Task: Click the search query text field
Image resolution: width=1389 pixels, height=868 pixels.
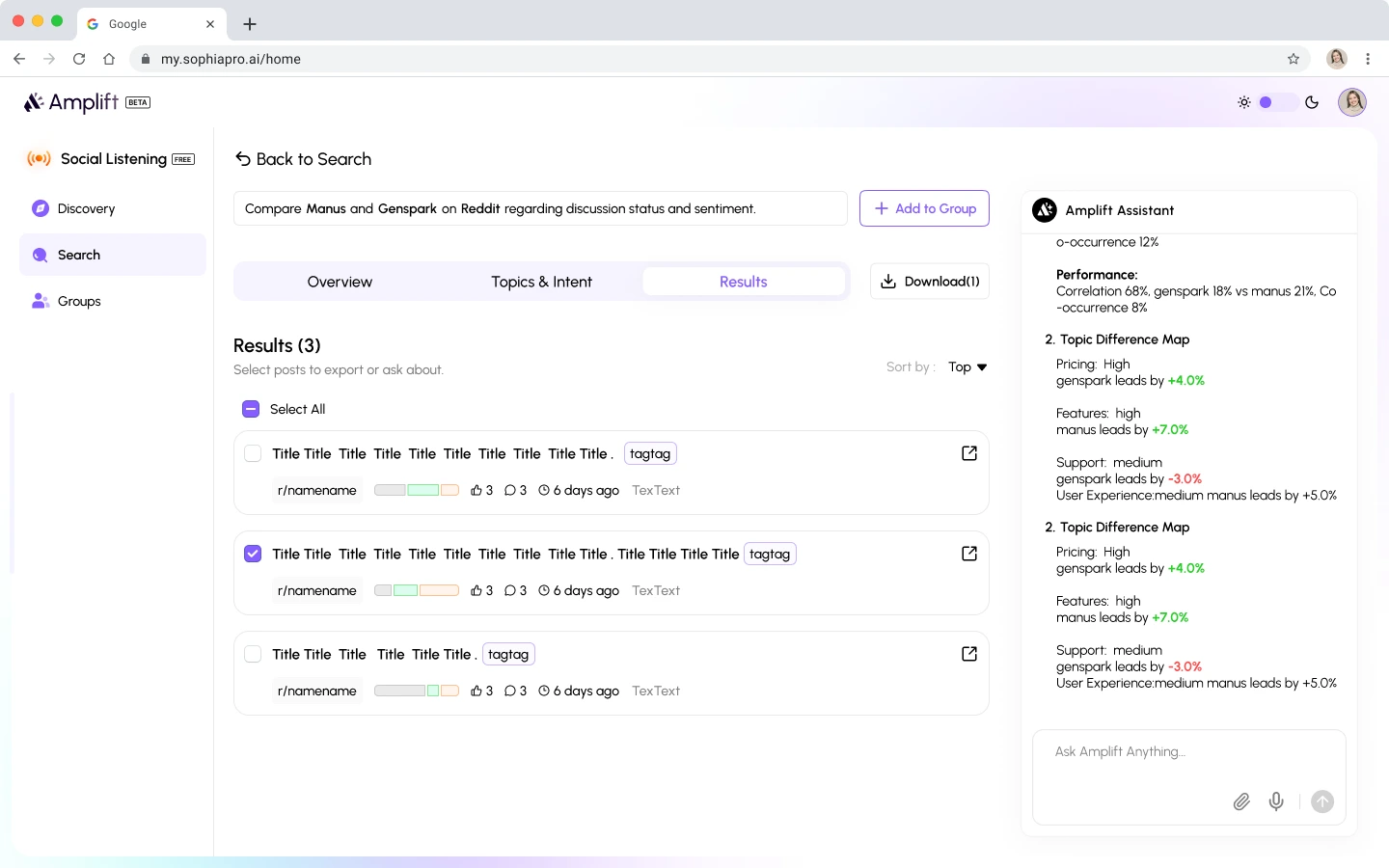Action: tap(540, 208)
